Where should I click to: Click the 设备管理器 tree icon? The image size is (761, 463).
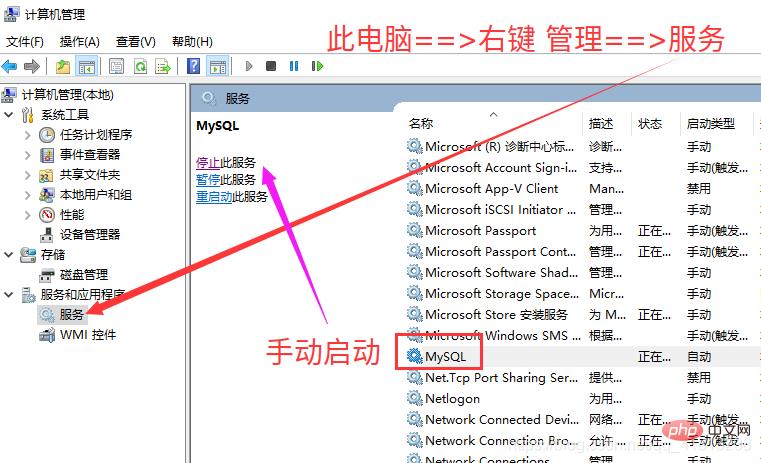pos(47,235)
